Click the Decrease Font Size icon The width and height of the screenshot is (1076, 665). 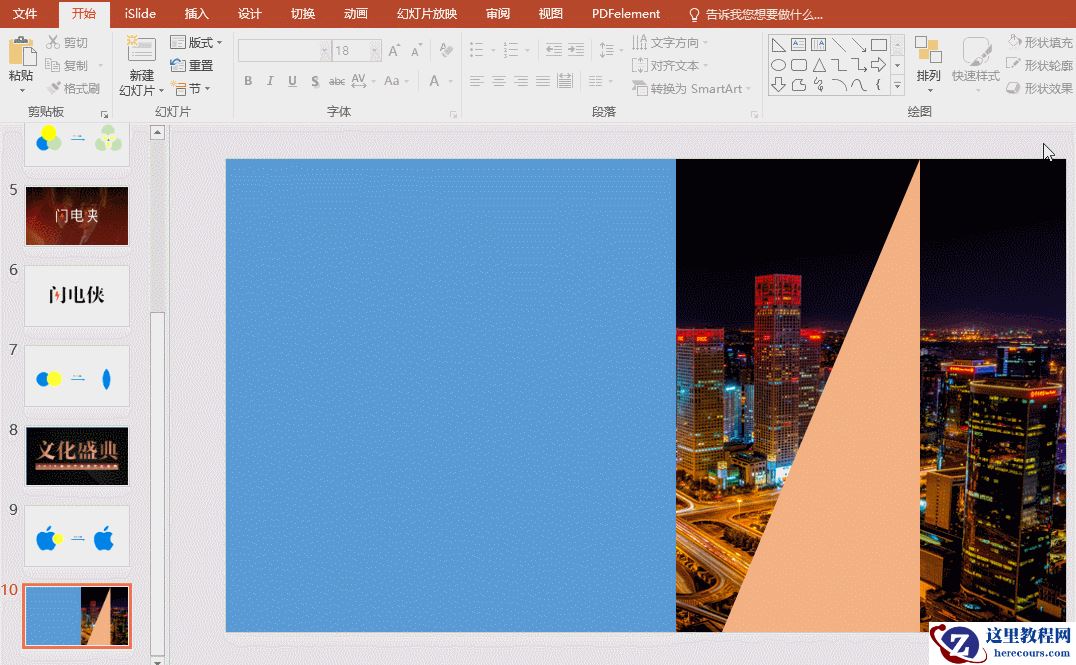(416, 50)
